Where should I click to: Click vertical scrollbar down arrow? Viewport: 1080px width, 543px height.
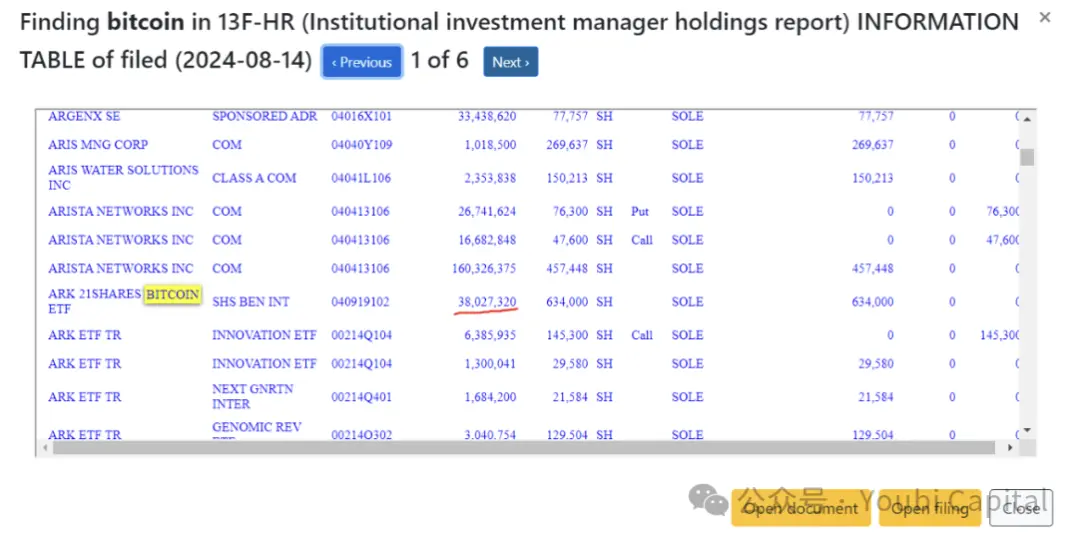click(x=1027, y=430)
